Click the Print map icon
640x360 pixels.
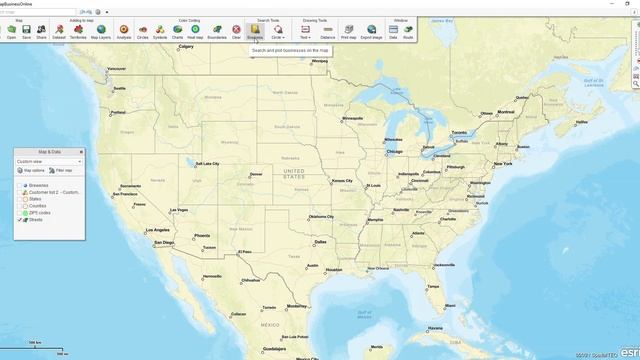(349, 32)
